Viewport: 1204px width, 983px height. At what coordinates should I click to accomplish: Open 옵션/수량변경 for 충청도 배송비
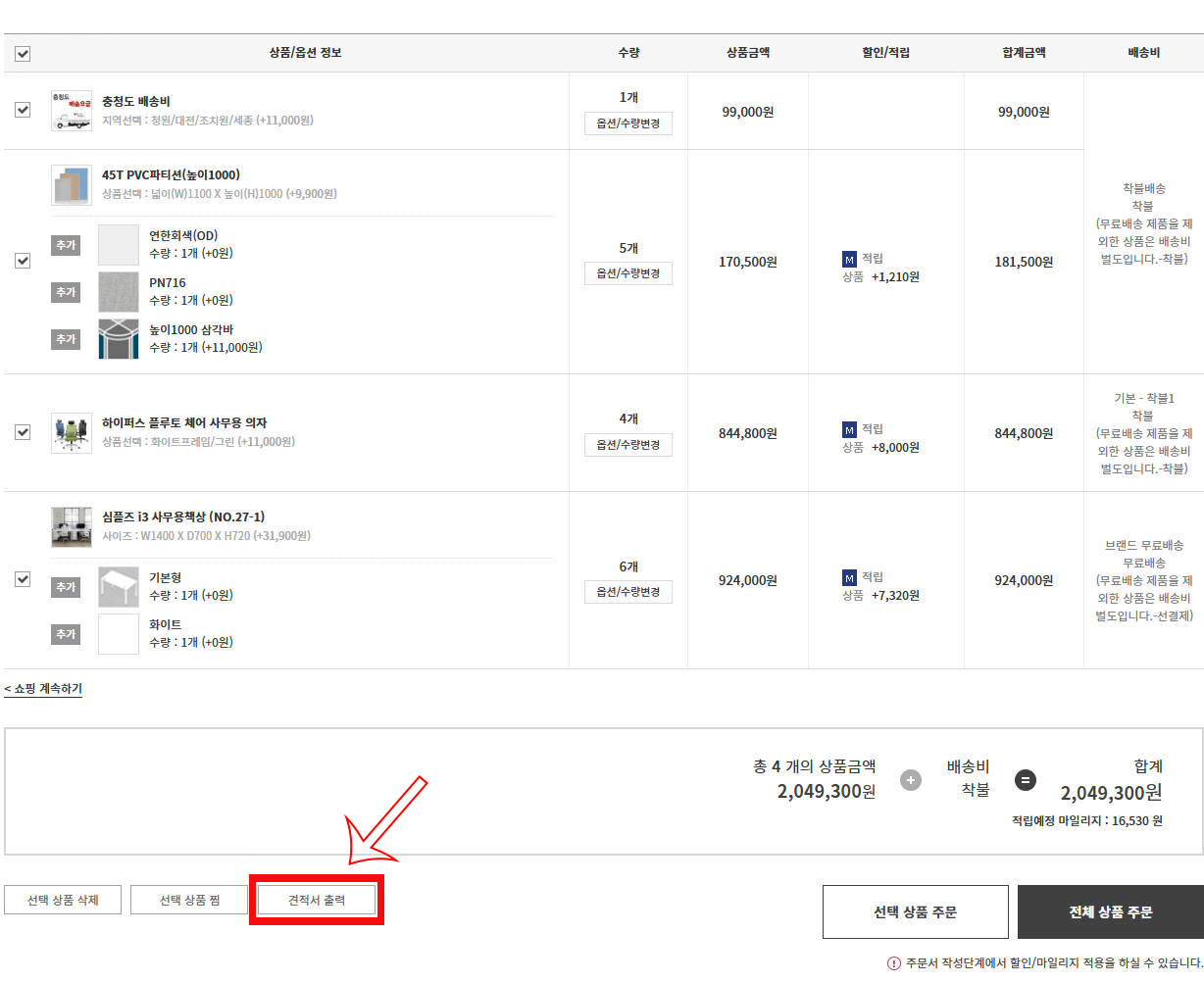point(628,123)
